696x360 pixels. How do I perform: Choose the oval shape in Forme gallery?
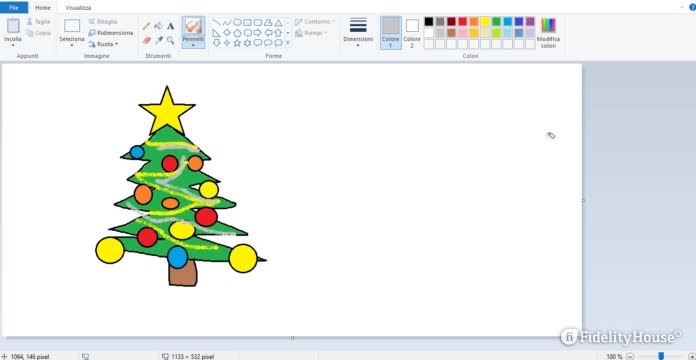coord(237,22)
